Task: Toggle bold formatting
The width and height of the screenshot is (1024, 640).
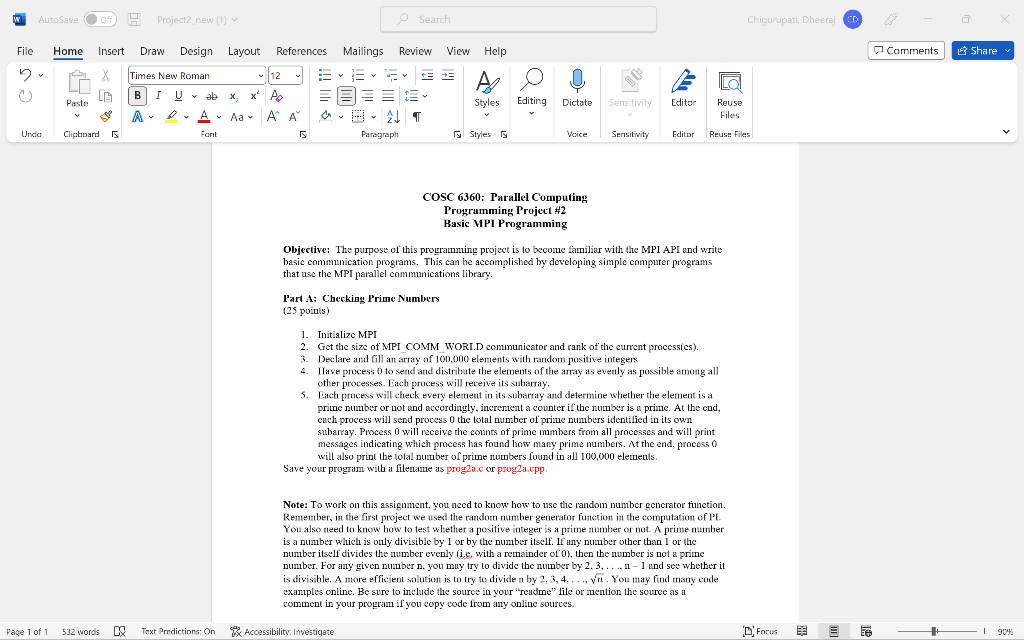Action: 137,96
